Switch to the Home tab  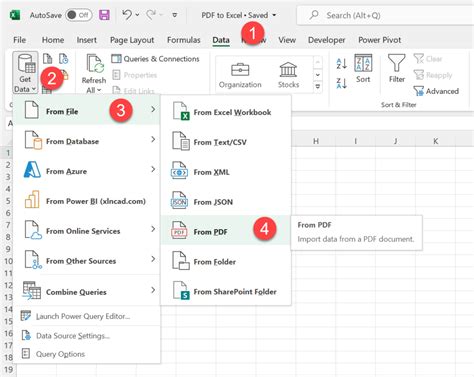coord(53,40)
